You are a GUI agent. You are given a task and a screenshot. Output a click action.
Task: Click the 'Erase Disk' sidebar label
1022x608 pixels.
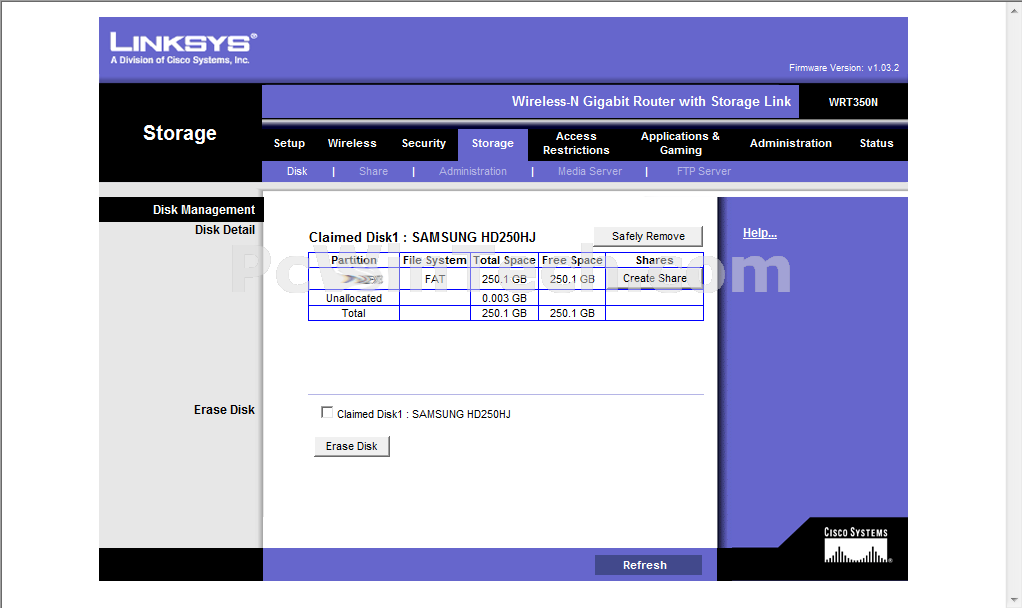[x=224, y=410]
